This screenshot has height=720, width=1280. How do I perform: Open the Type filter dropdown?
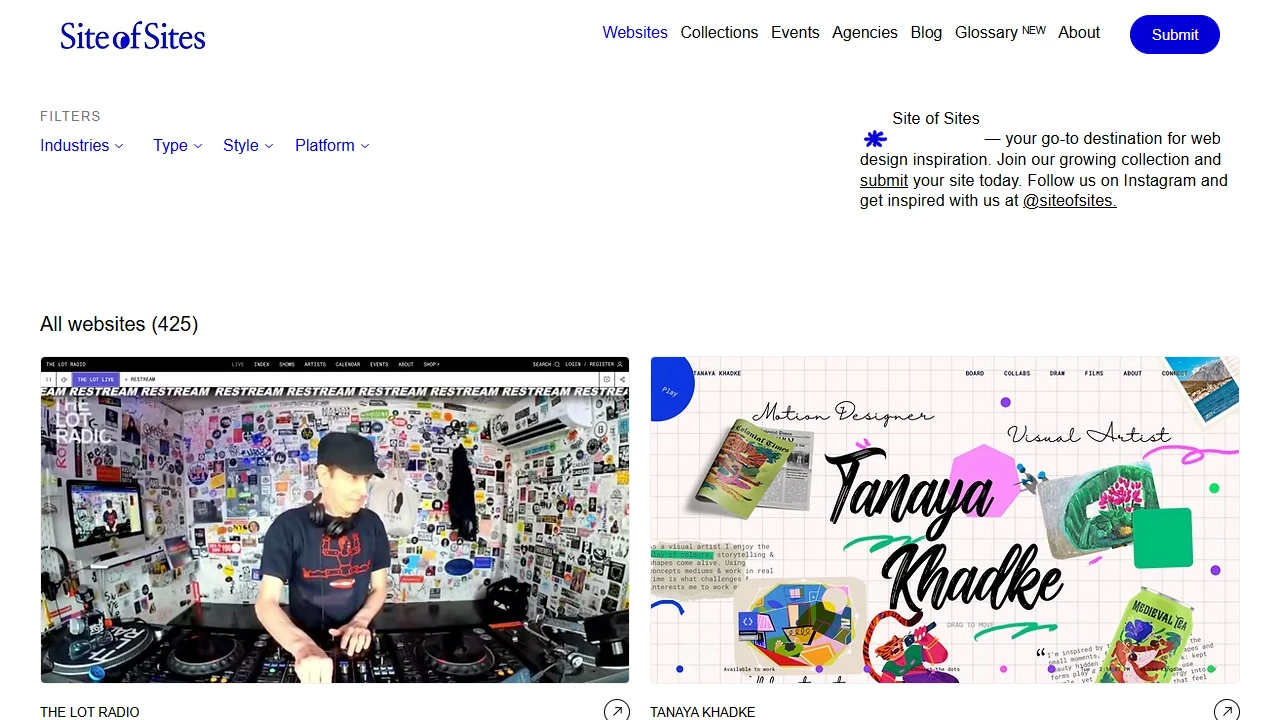177,145
